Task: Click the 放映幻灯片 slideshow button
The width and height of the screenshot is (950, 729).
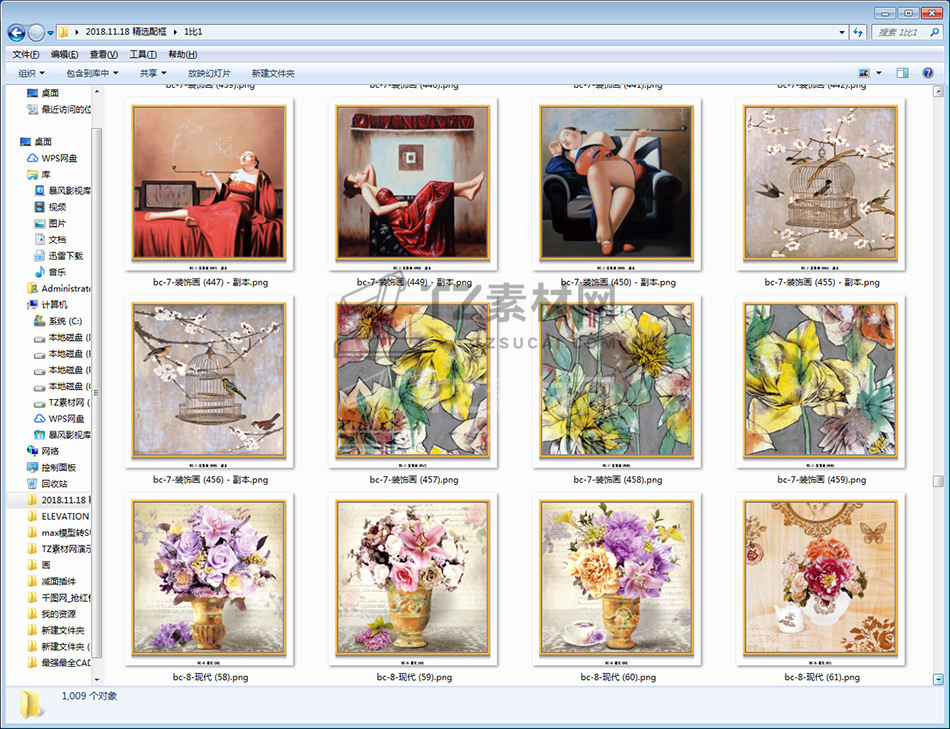Action: (209, 73)
